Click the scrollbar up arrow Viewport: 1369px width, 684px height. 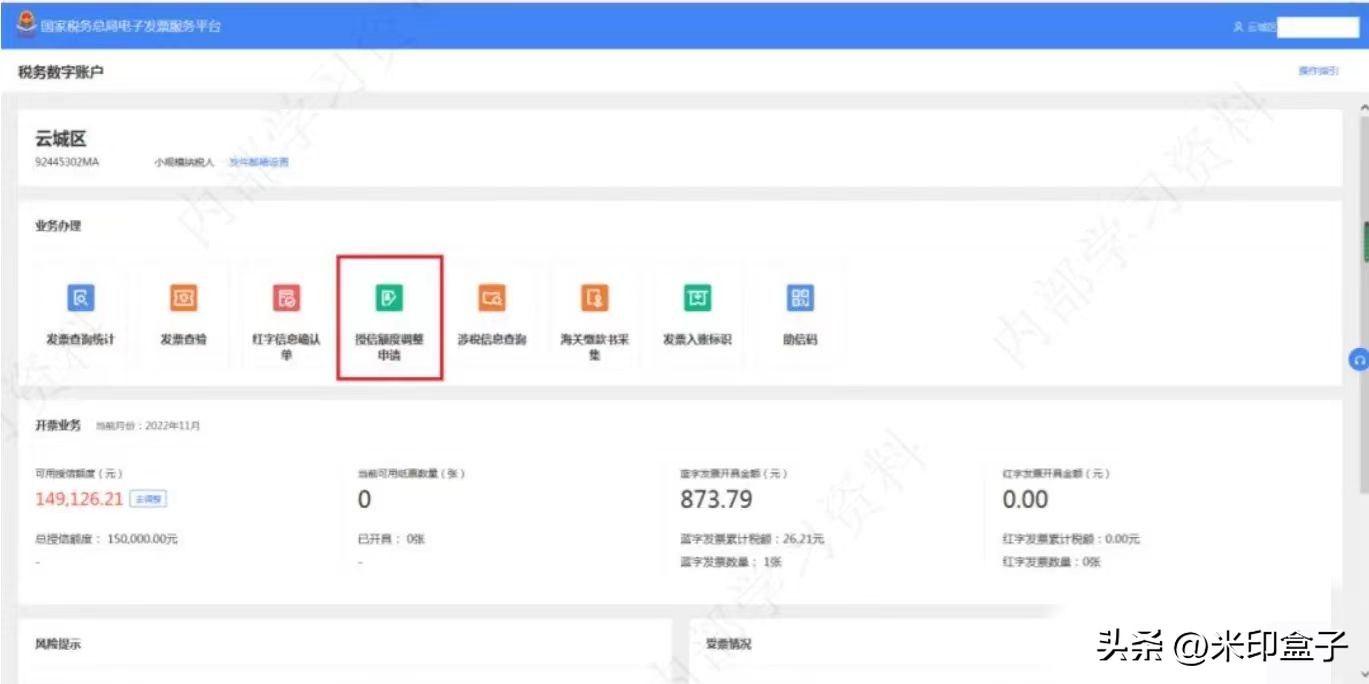pos(1362,106)
